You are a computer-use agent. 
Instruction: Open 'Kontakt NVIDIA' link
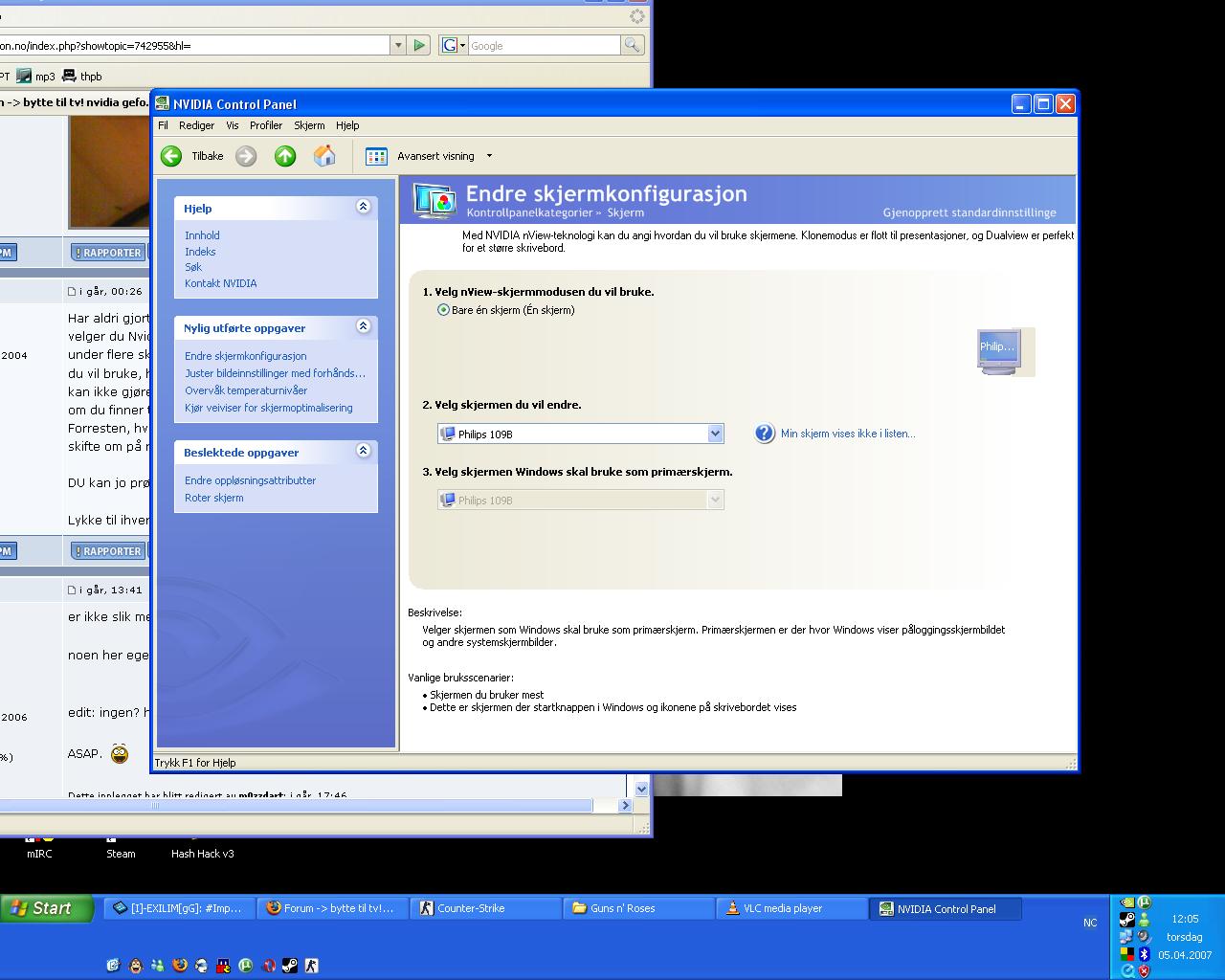pyautogui.click(x=220, y=283)
